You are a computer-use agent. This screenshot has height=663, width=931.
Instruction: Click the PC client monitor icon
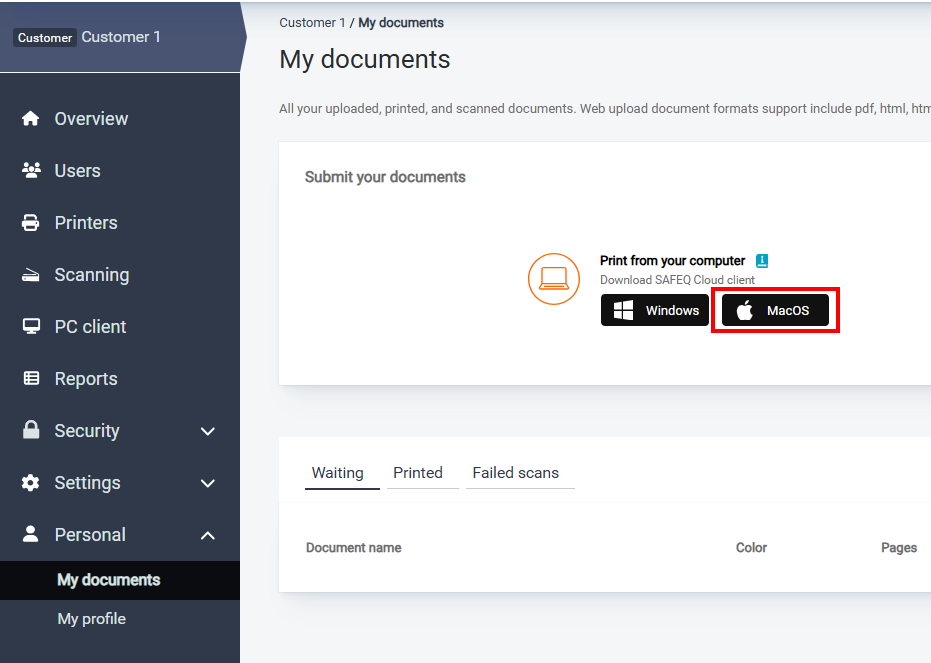[31, 327]
